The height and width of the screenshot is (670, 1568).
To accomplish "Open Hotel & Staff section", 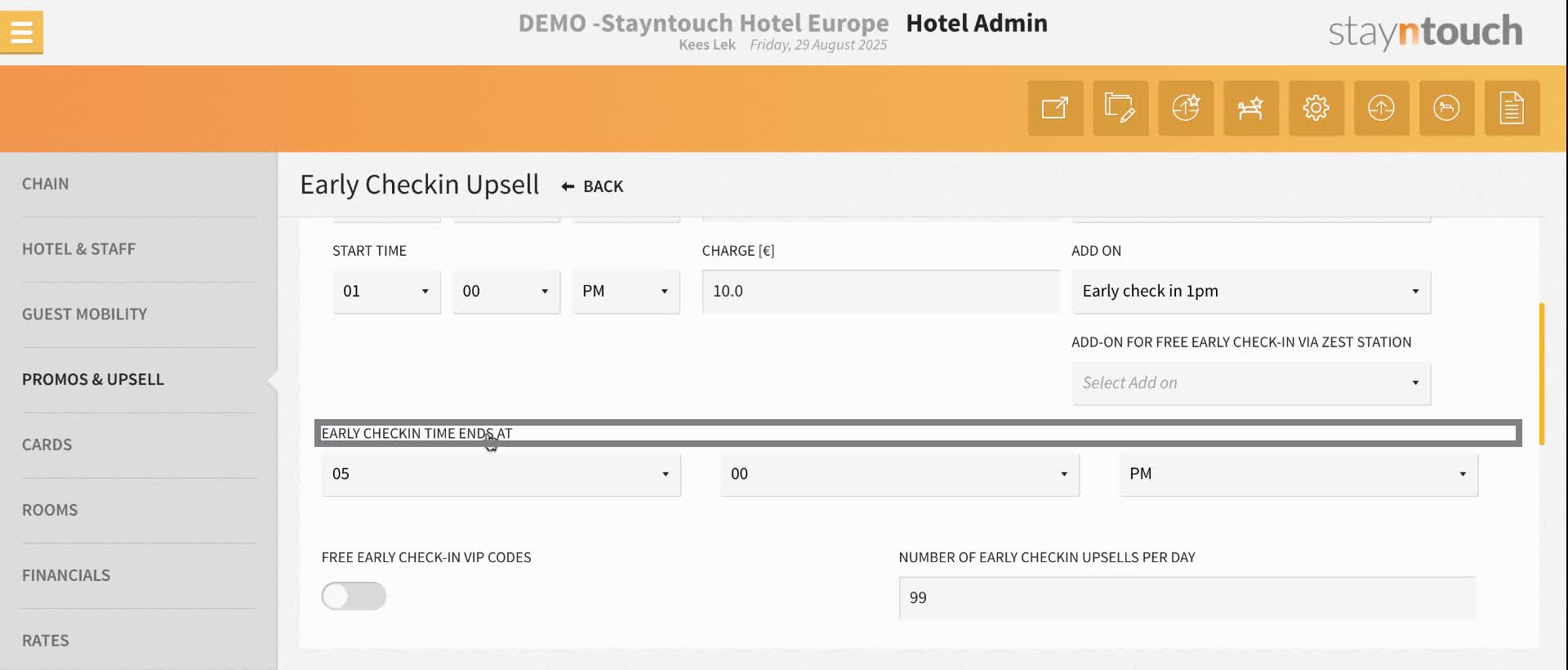I will pos(79,249).
